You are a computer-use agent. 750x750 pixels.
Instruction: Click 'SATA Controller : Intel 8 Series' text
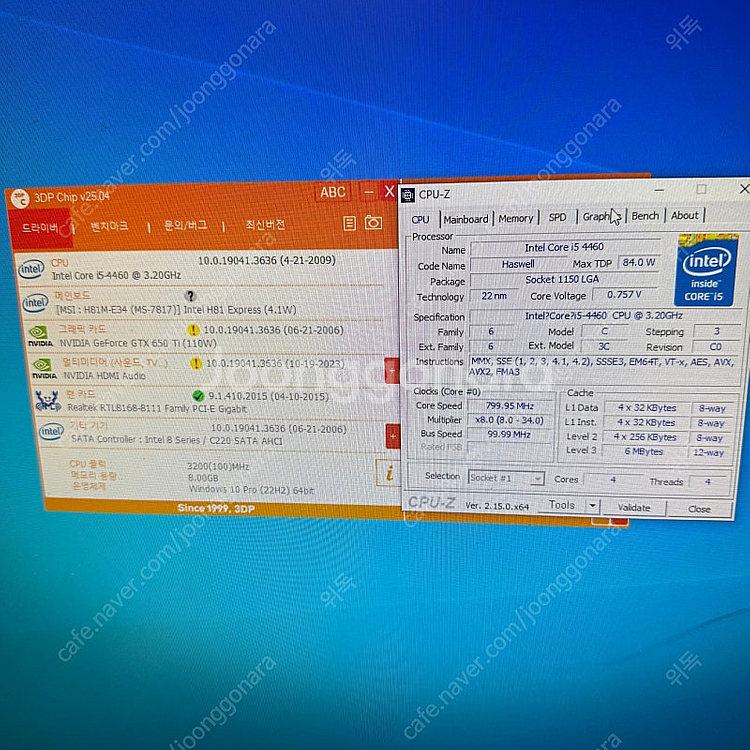[x=135, y=440]
